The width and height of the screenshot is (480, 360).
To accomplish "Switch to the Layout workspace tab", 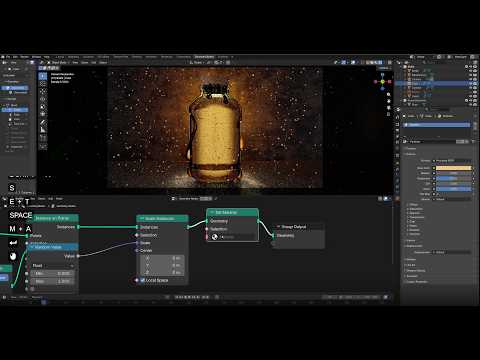I will click(60, 57).
